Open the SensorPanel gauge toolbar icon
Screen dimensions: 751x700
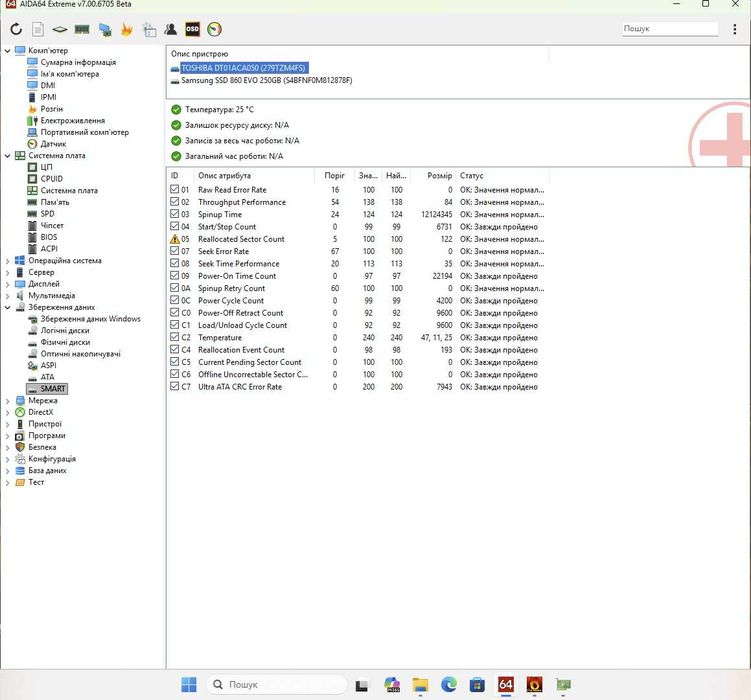(215, 29)
